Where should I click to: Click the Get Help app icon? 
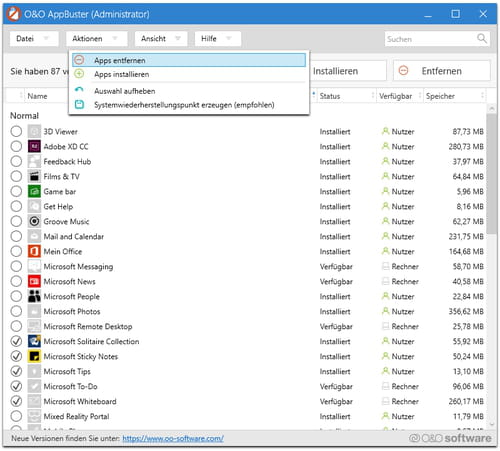pyautogui.click(x=34, y=206)
